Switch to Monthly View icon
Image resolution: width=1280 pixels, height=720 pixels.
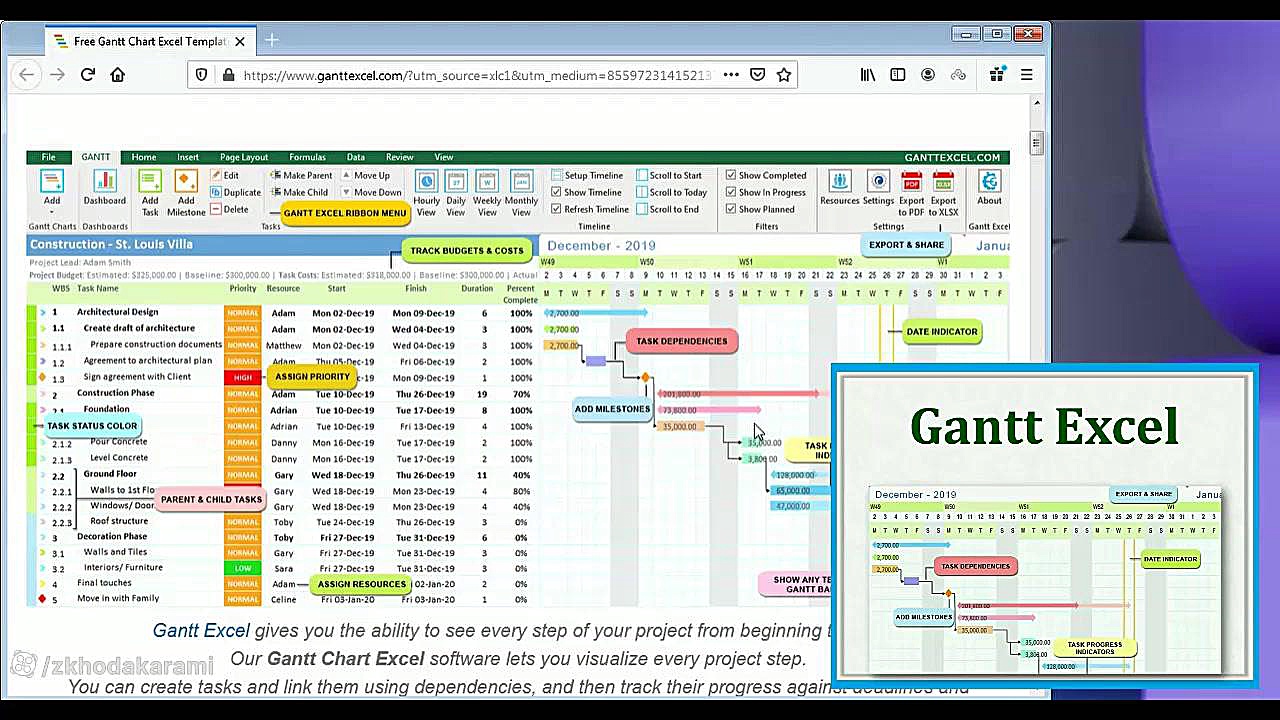(x=521, y=181)
